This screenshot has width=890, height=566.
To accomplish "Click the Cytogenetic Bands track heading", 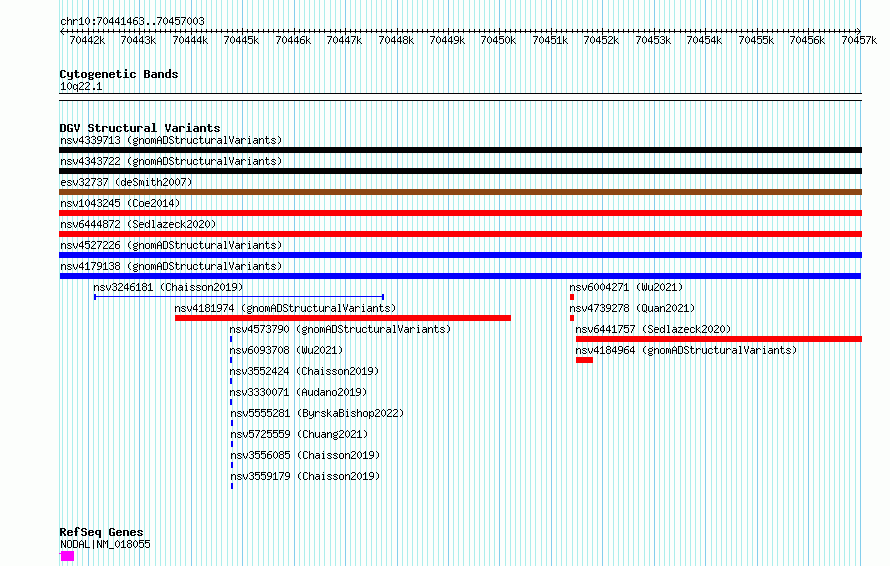I will pos(119,74).
